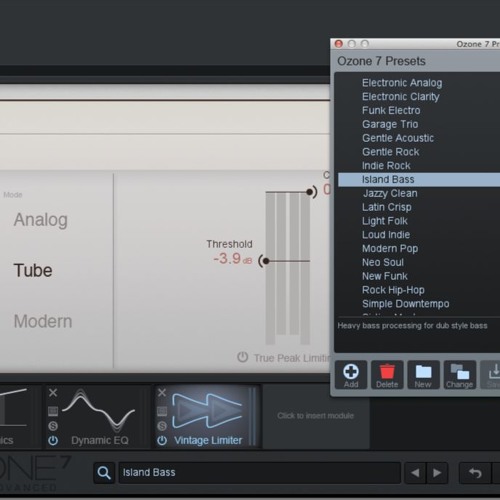
Task: Select Analog limiter mode
Action: (41, 220)
